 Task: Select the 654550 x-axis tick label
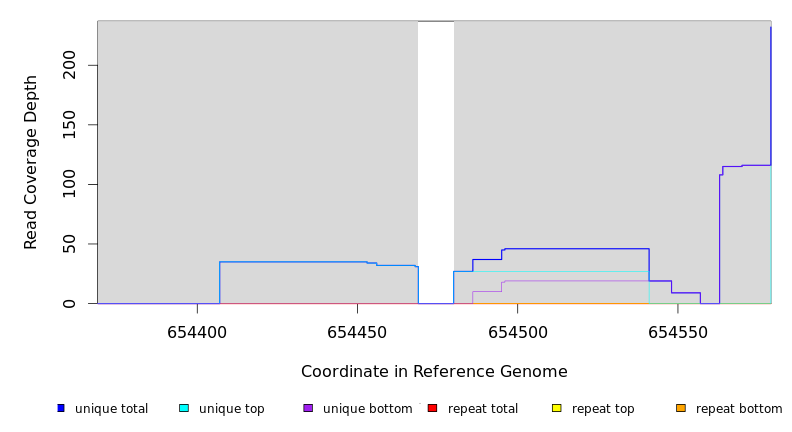tap(677, 332)
